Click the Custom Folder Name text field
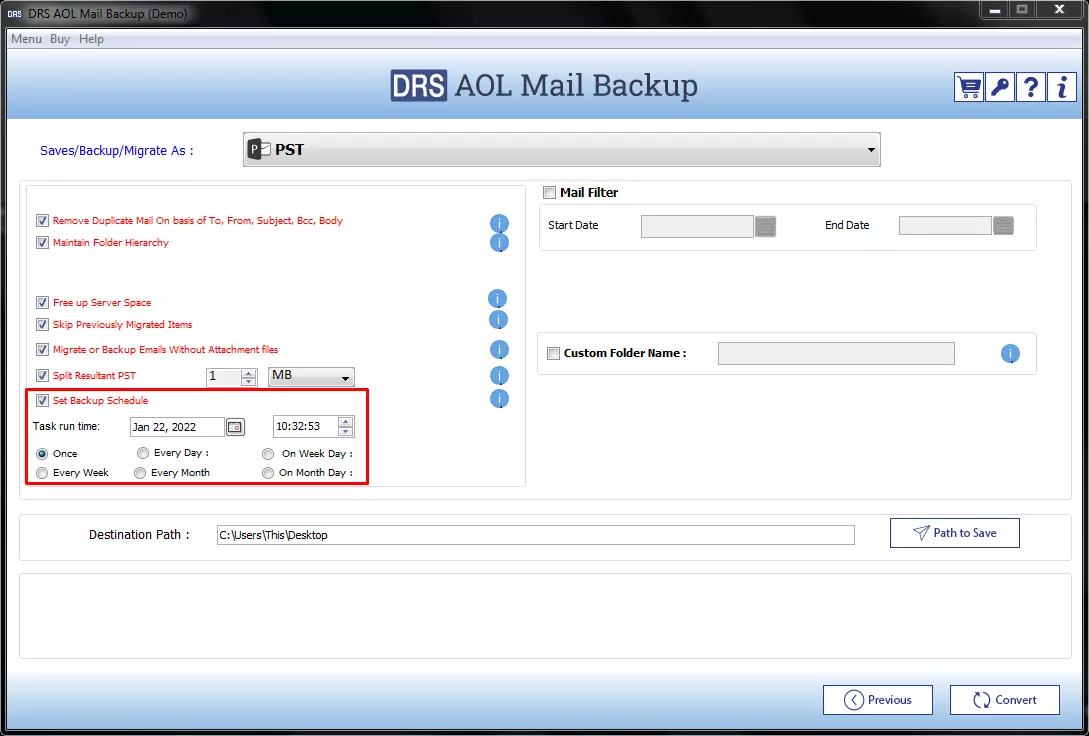This screenshot has height=736, width=1089. click(836, 353)
